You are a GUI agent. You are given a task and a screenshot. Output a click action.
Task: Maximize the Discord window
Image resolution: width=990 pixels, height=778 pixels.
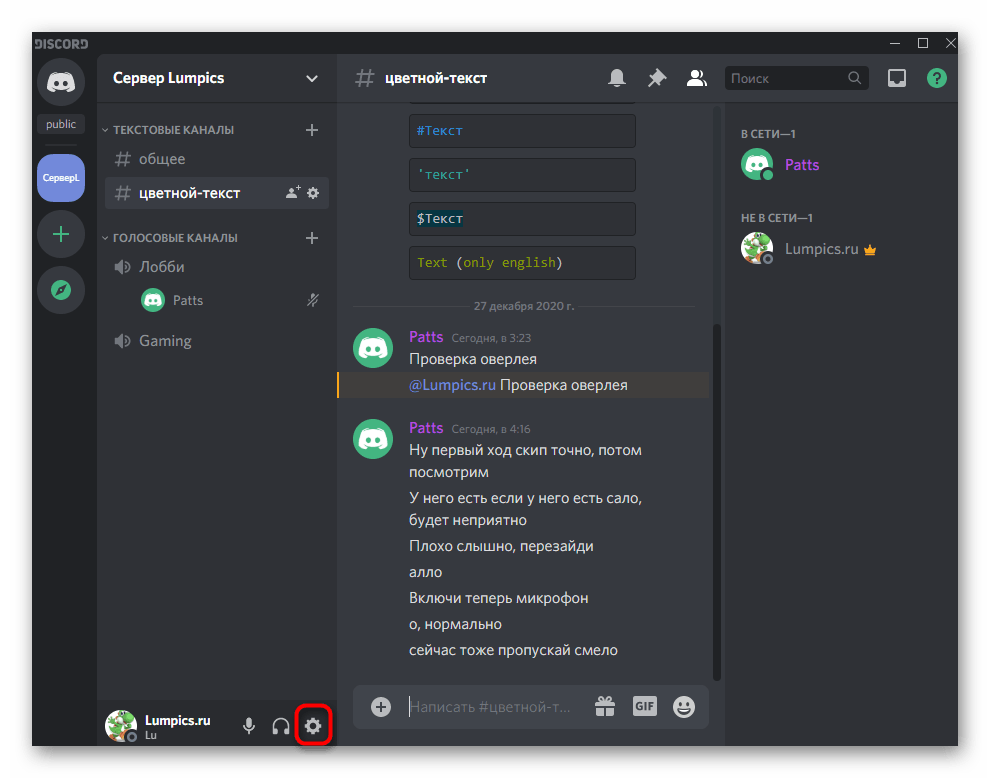click(923, 43)
